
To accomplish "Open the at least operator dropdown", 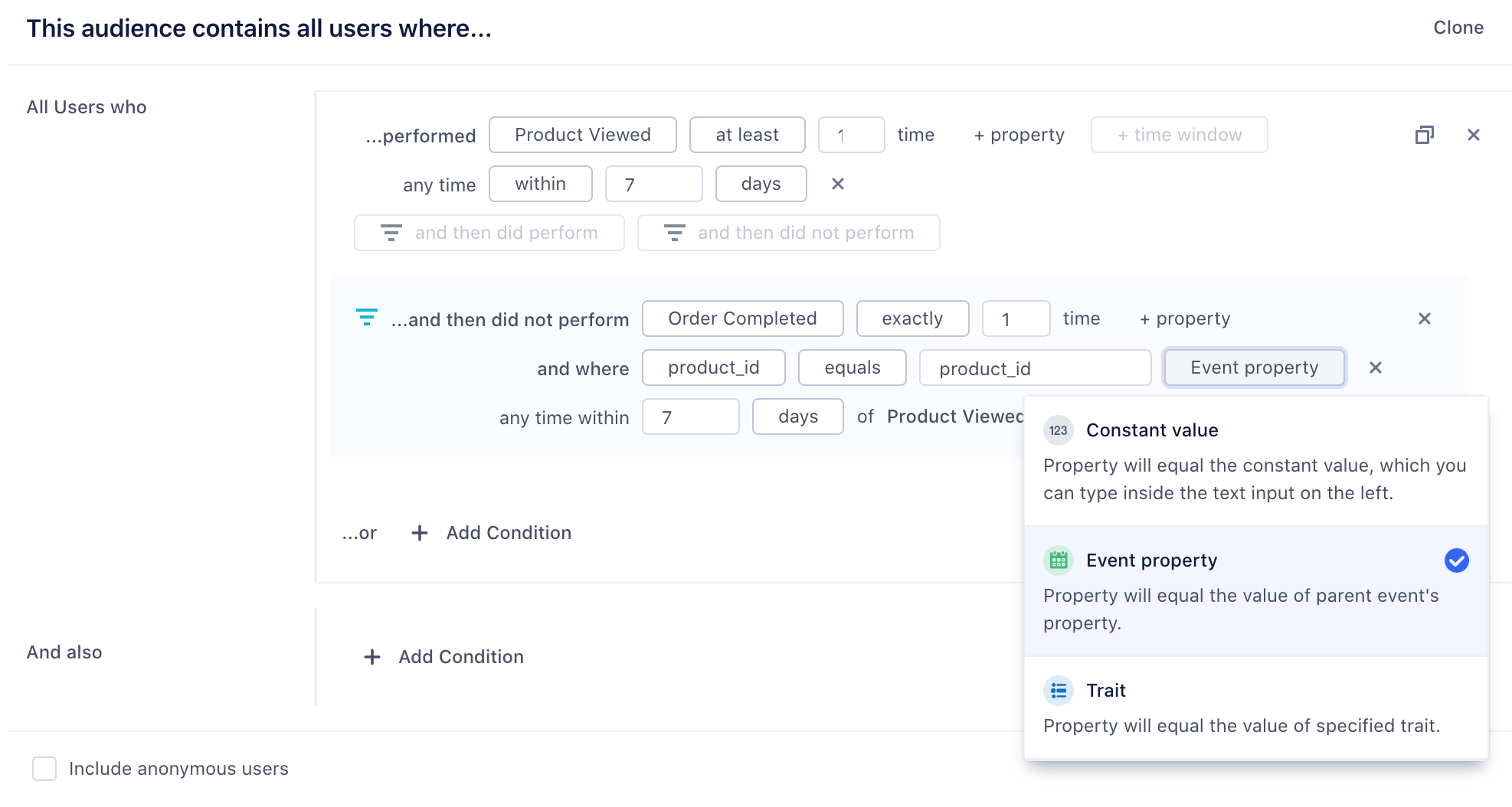I will (x=747, y=136).
